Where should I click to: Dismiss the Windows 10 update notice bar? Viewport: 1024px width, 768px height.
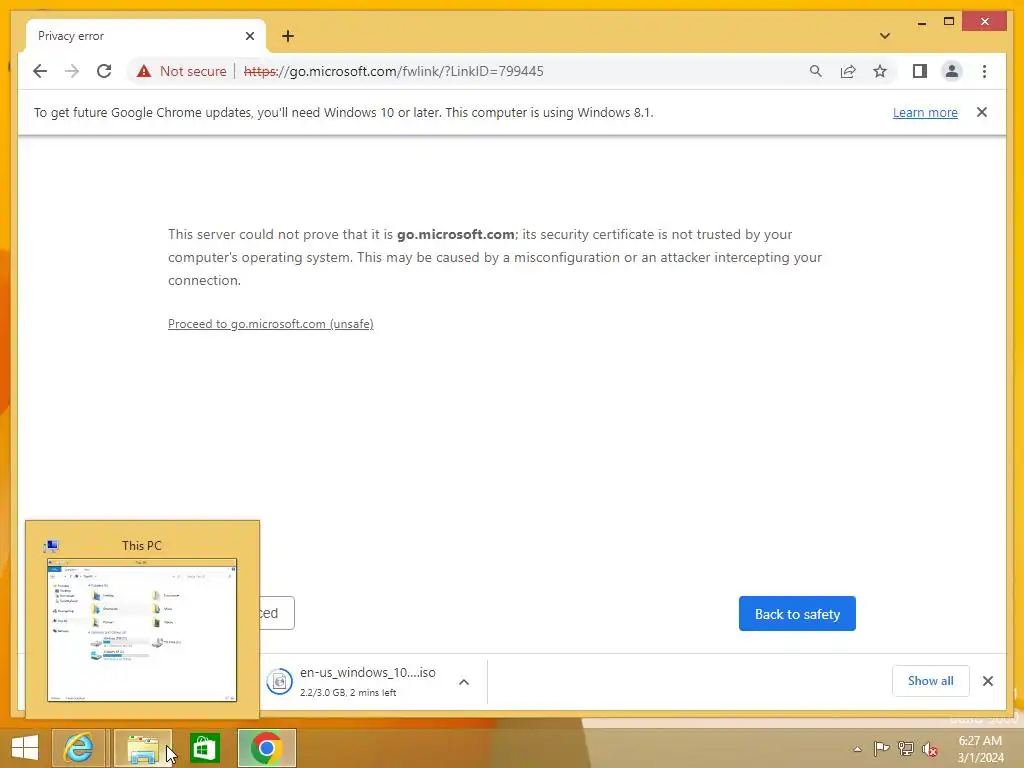point(982,112)
